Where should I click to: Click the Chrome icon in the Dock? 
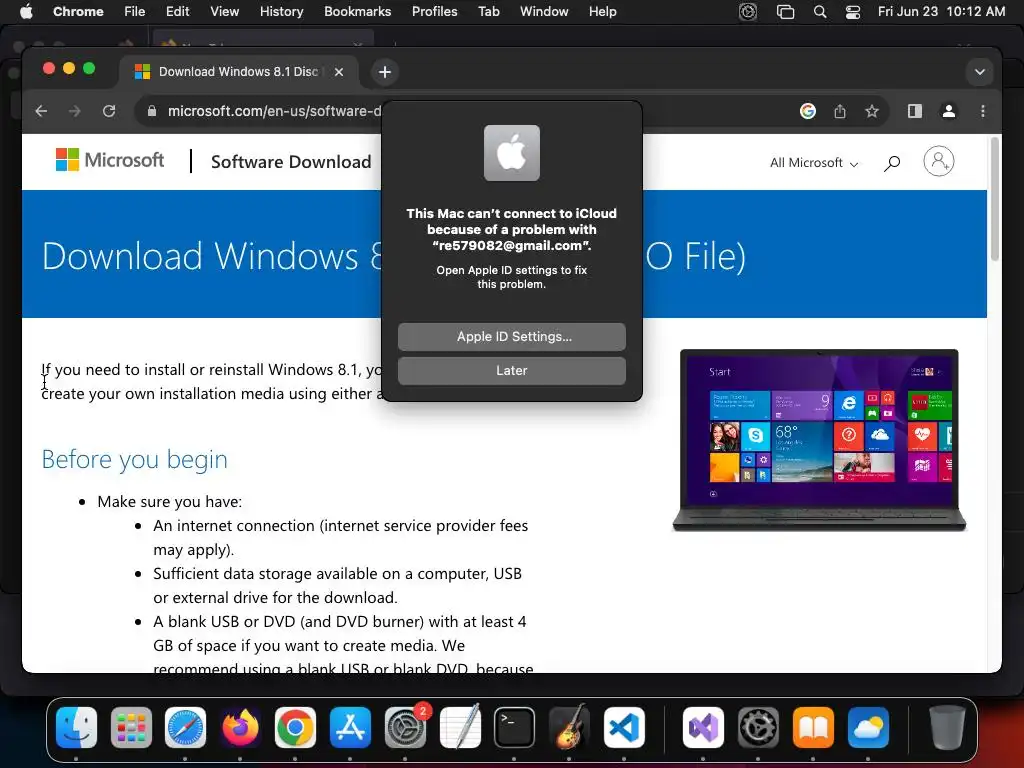pyautogui.click(x=295, y=727)
